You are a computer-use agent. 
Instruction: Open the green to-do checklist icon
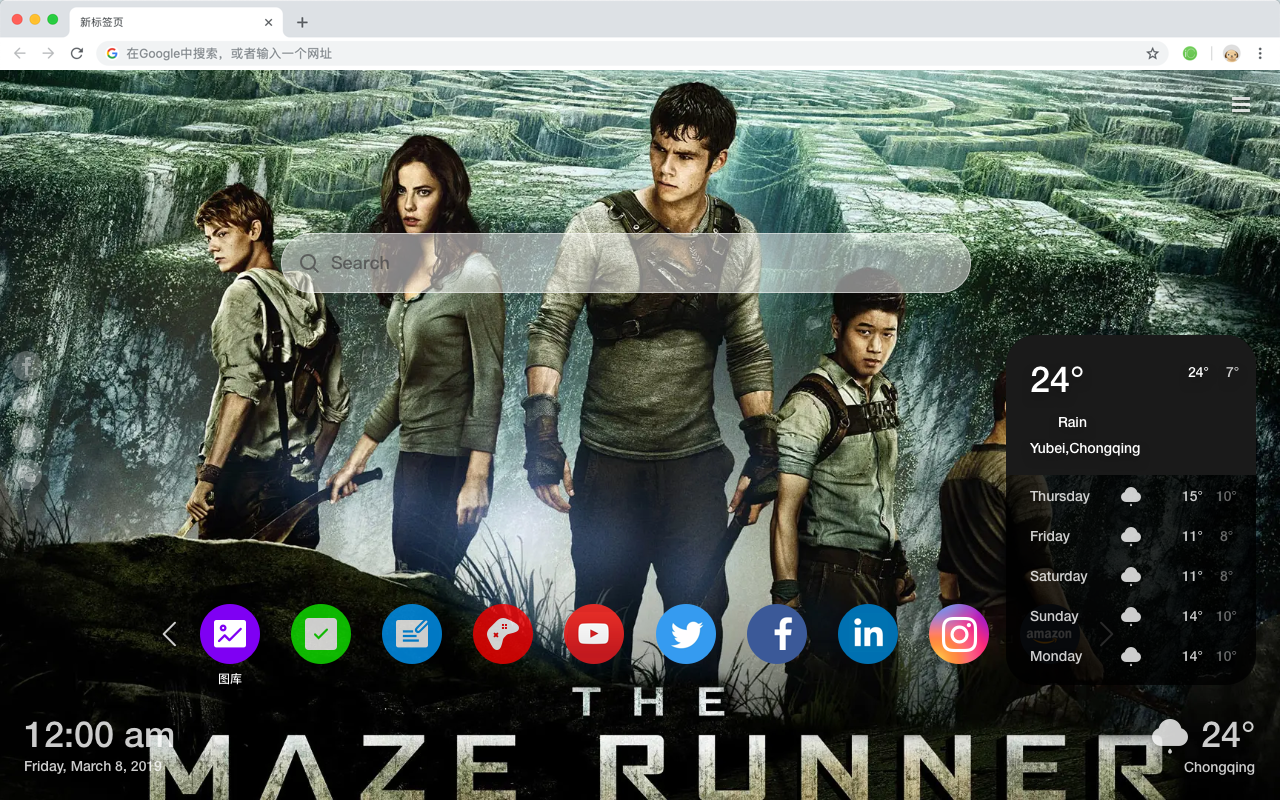tap(321, 634)
